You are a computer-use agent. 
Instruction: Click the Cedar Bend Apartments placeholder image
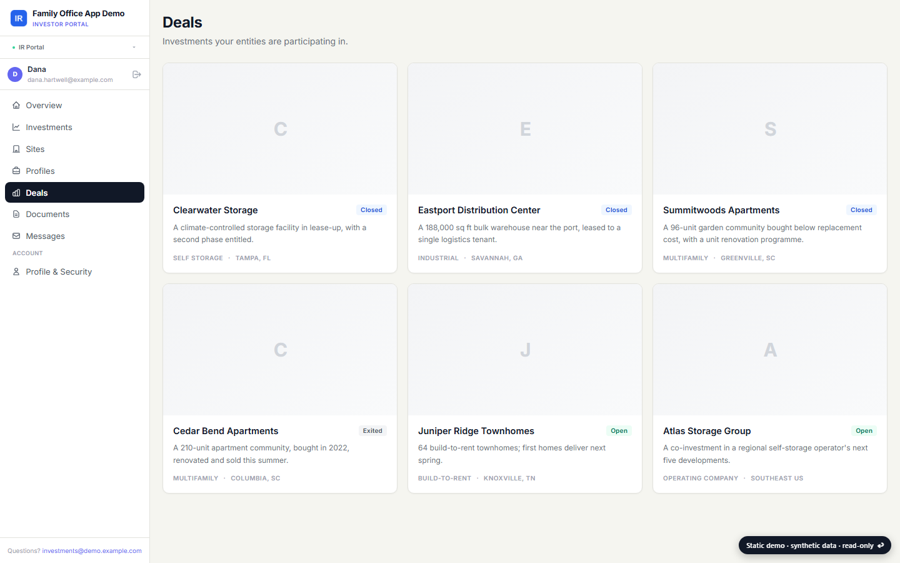click(x=280, y=350)
